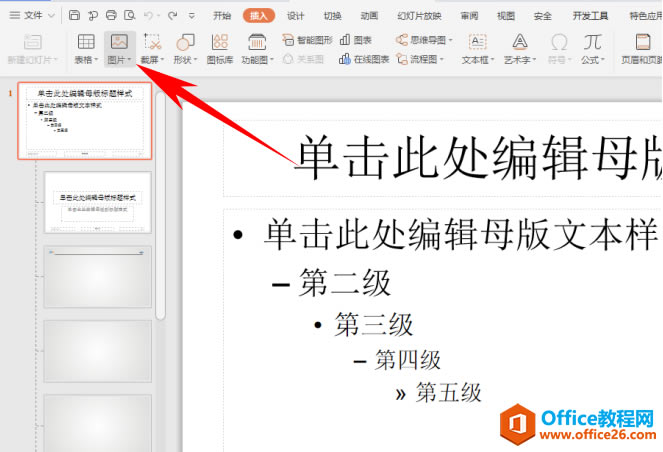Click the Save icon in quick access toolbar
The width and height of the screenshot is (663, 452).
pyautogui.click(x=74, y=16)
